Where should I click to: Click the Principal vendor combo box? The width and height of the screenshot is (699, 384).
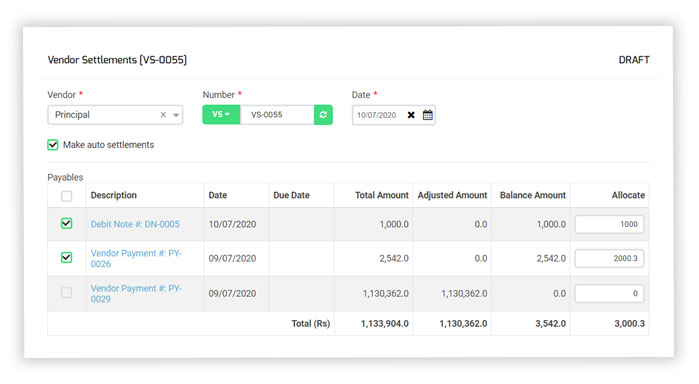pos(115,115)
